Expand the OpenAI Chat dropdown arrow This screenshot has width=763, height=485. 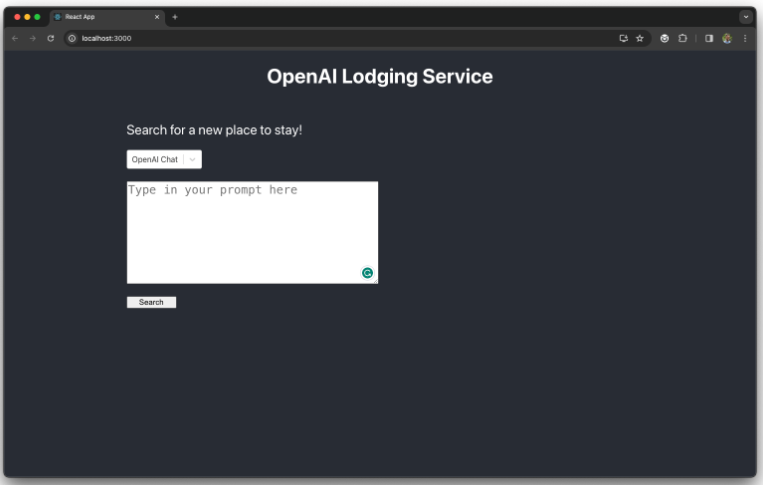(x=193, y=160)
